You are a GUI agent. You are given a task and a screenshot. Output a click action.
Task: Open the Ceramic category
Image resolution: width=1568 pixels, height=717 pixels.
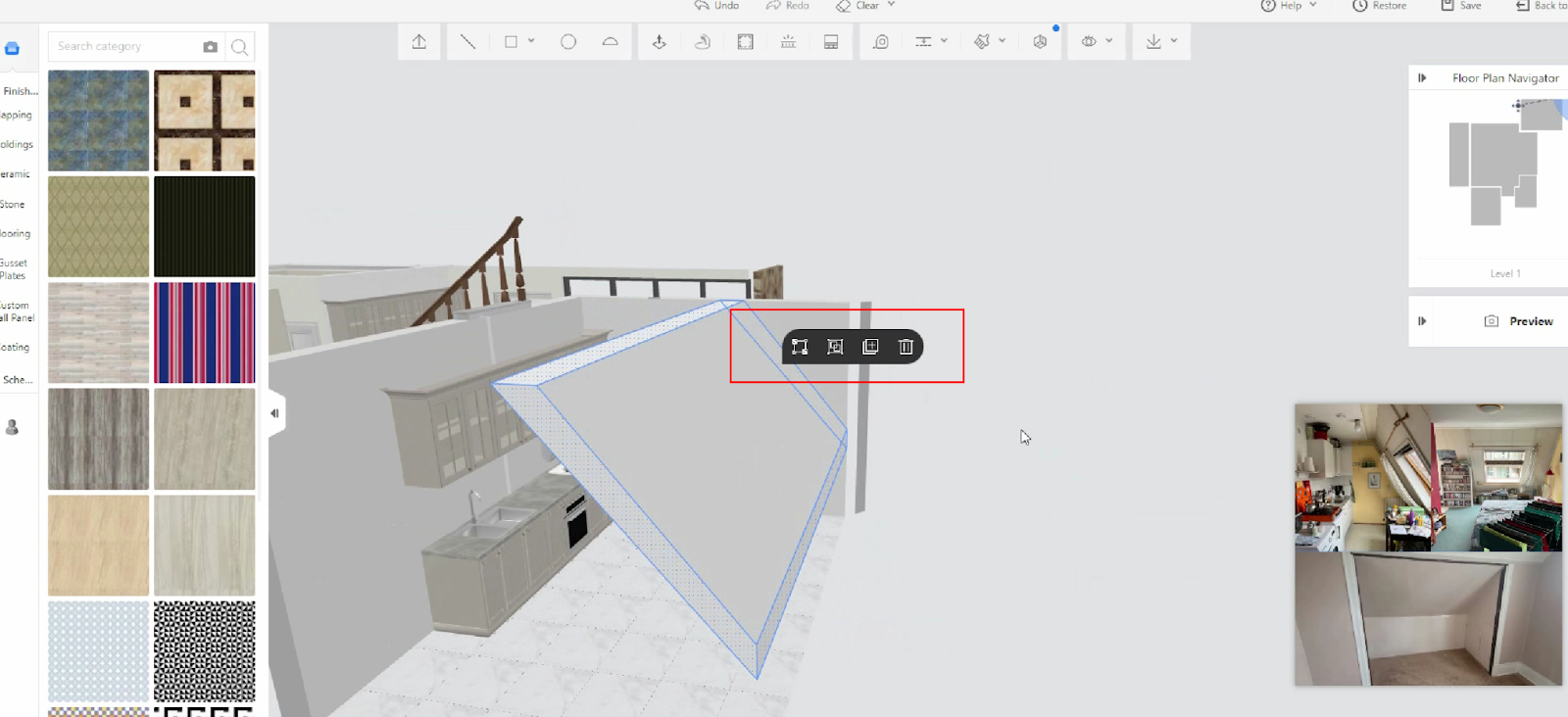pos(16,174)
